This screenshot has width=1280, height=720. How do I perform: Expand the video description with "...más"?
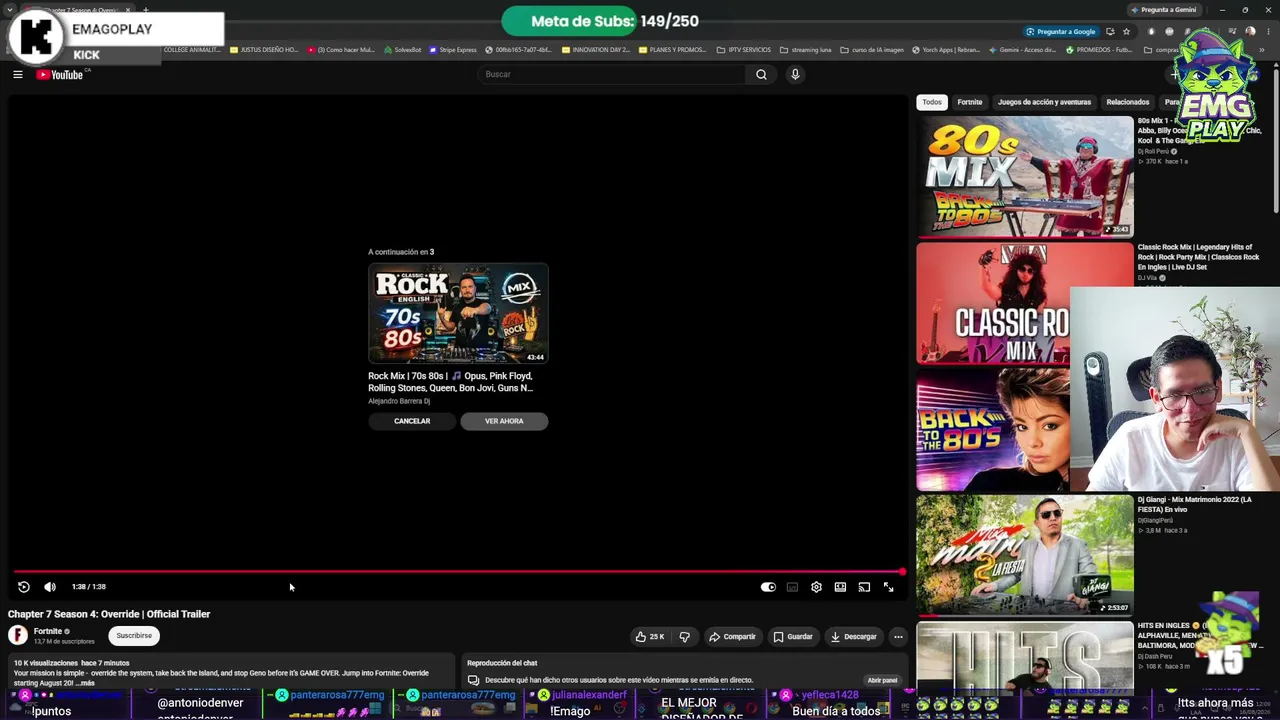pyautogui.click(x=87, y=683)
